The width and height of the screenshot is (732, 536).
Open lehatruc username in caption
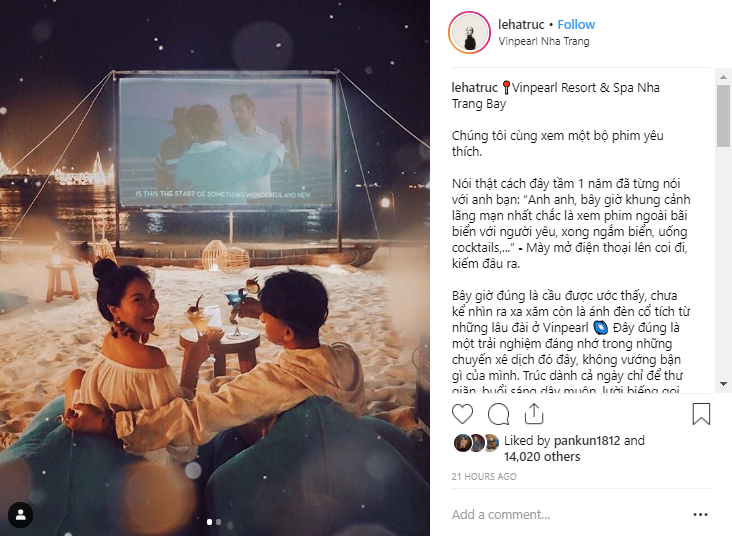[475, 87]
